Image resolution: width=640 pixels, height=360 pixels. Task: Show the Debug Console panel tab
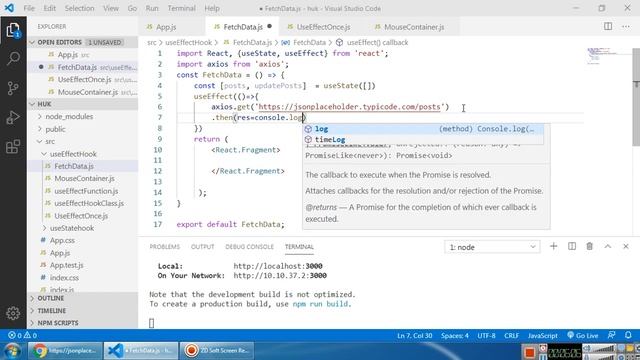click(x=249, y=247)
